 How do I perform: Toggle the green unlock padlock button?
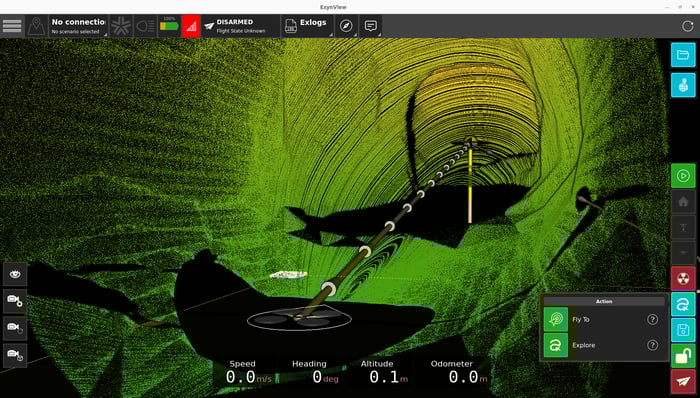coord(683,356)
